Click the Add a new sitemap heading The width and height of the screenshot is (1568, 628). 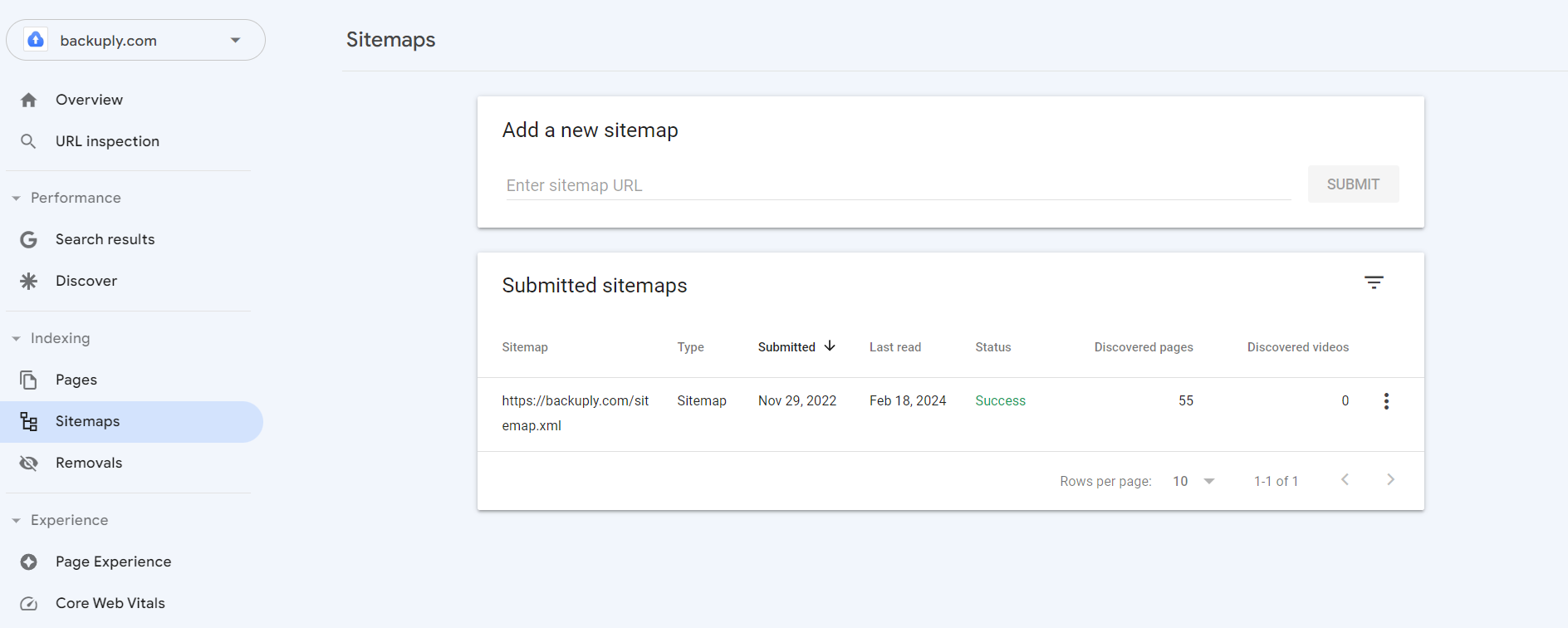(x=590, y=130)
